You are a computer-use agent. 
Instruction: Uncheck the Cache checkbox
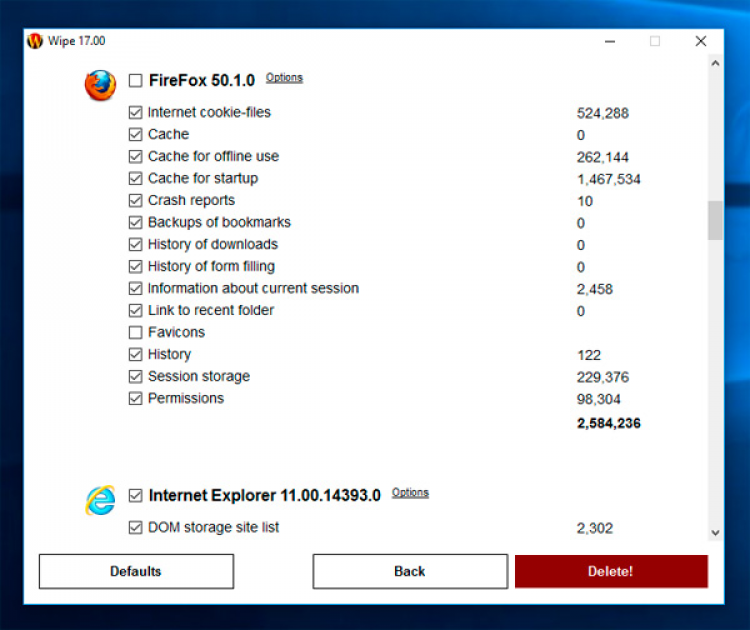[135, 134]
